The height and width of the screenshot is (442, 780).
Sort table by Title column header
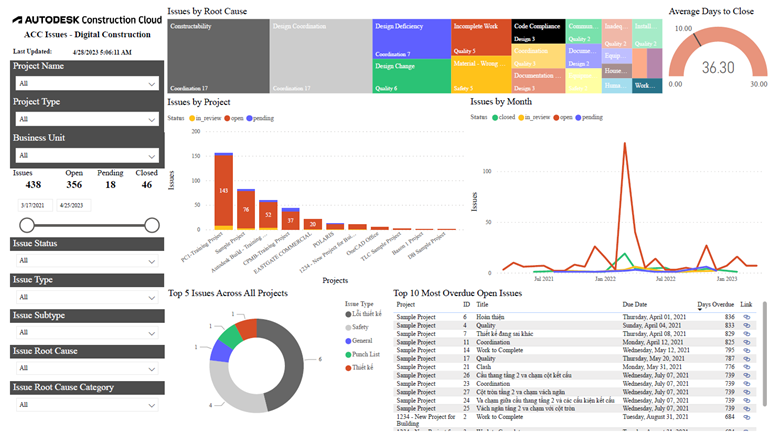coord(482,305)
